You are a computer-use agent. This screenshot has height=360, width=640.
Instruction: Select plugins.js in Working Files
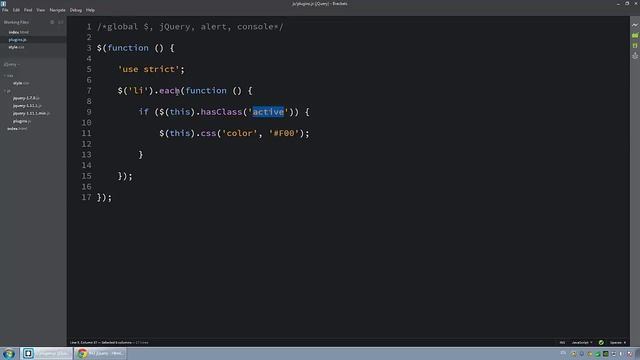[x=18, y=40]
